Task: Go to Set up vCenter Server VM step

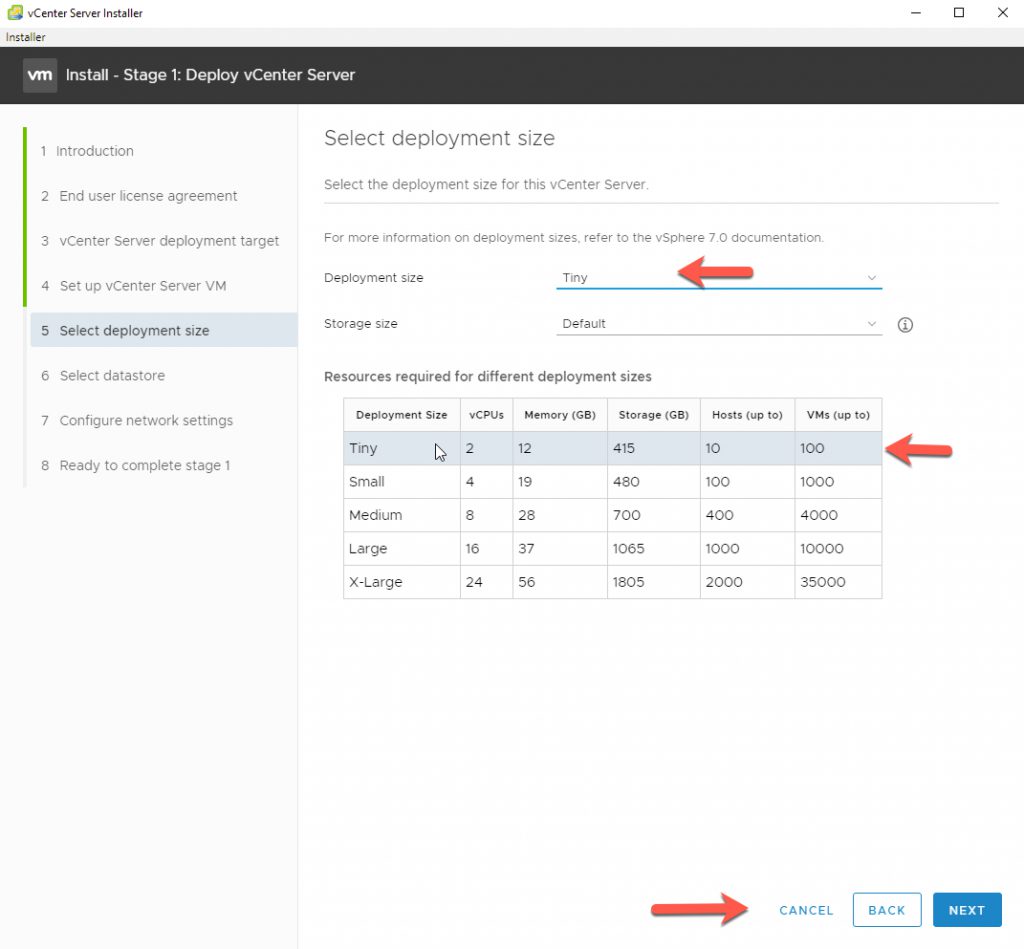Action: pos(133,286)
